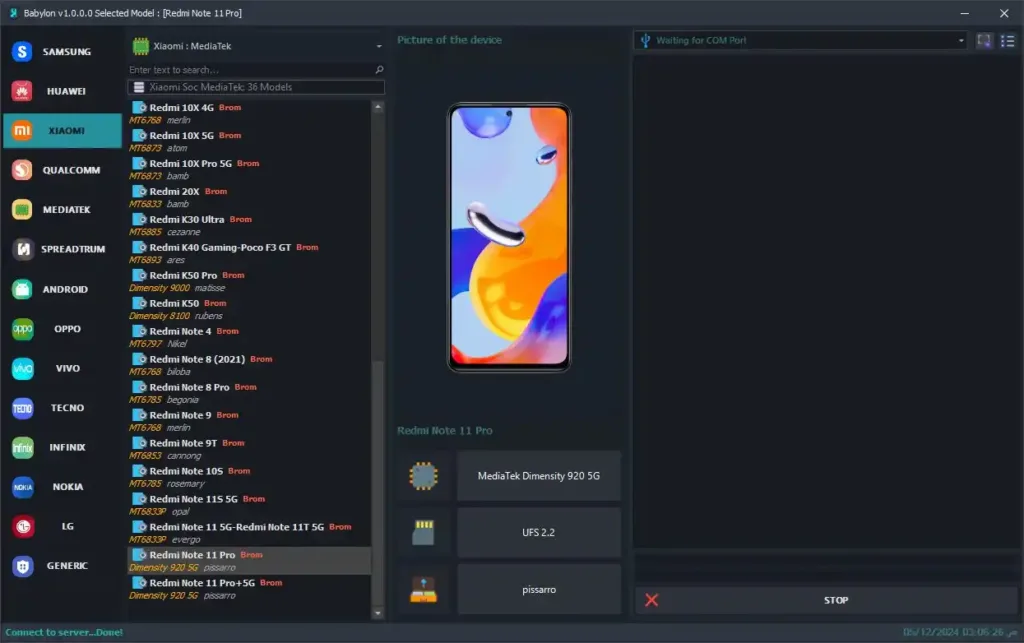Click the MediaTek Dimensity 920 5G button

click(x=539, y=476)
